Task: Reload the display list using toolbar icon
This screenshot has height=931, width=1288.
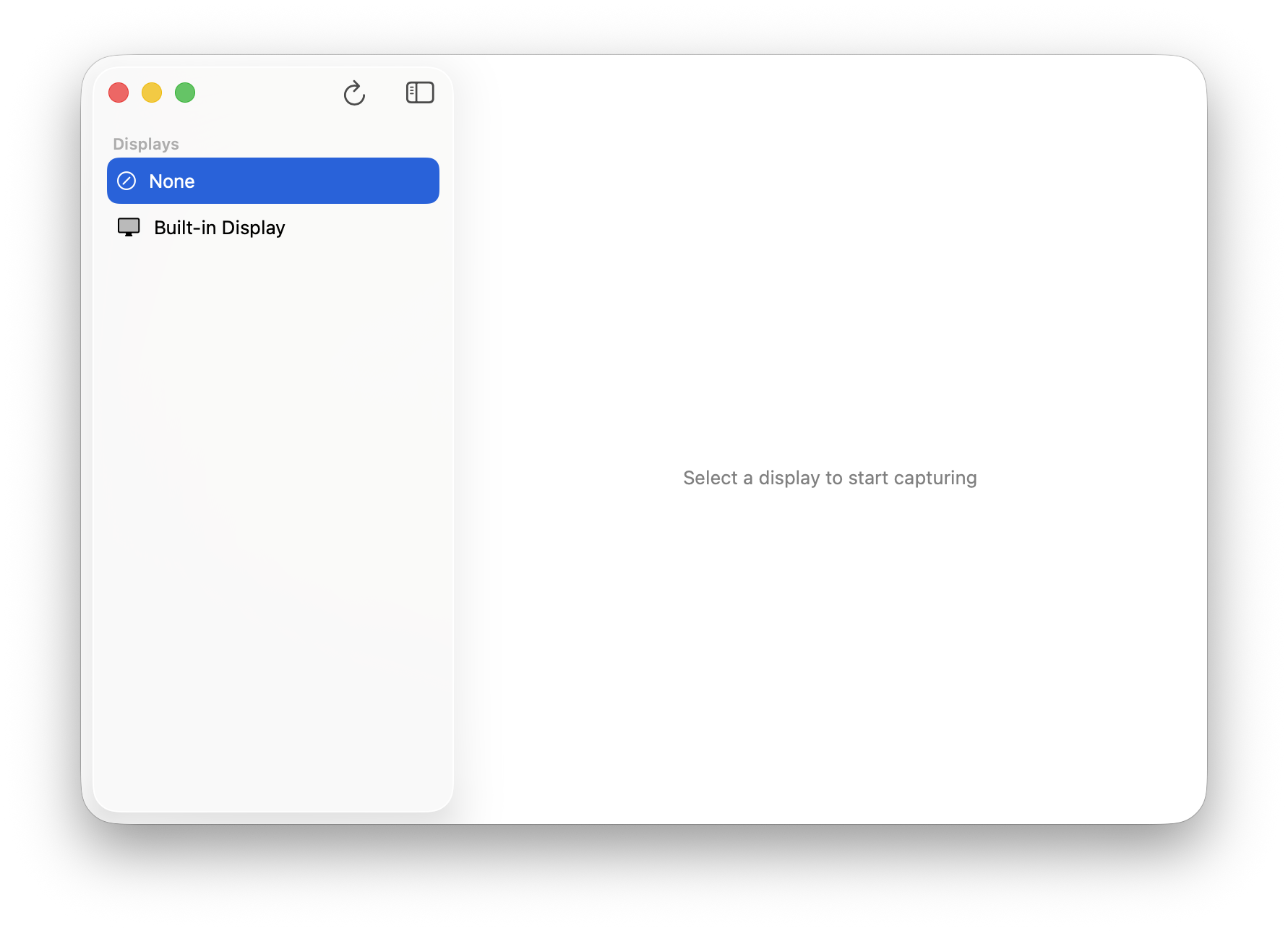Action: (x=355, y=93)
